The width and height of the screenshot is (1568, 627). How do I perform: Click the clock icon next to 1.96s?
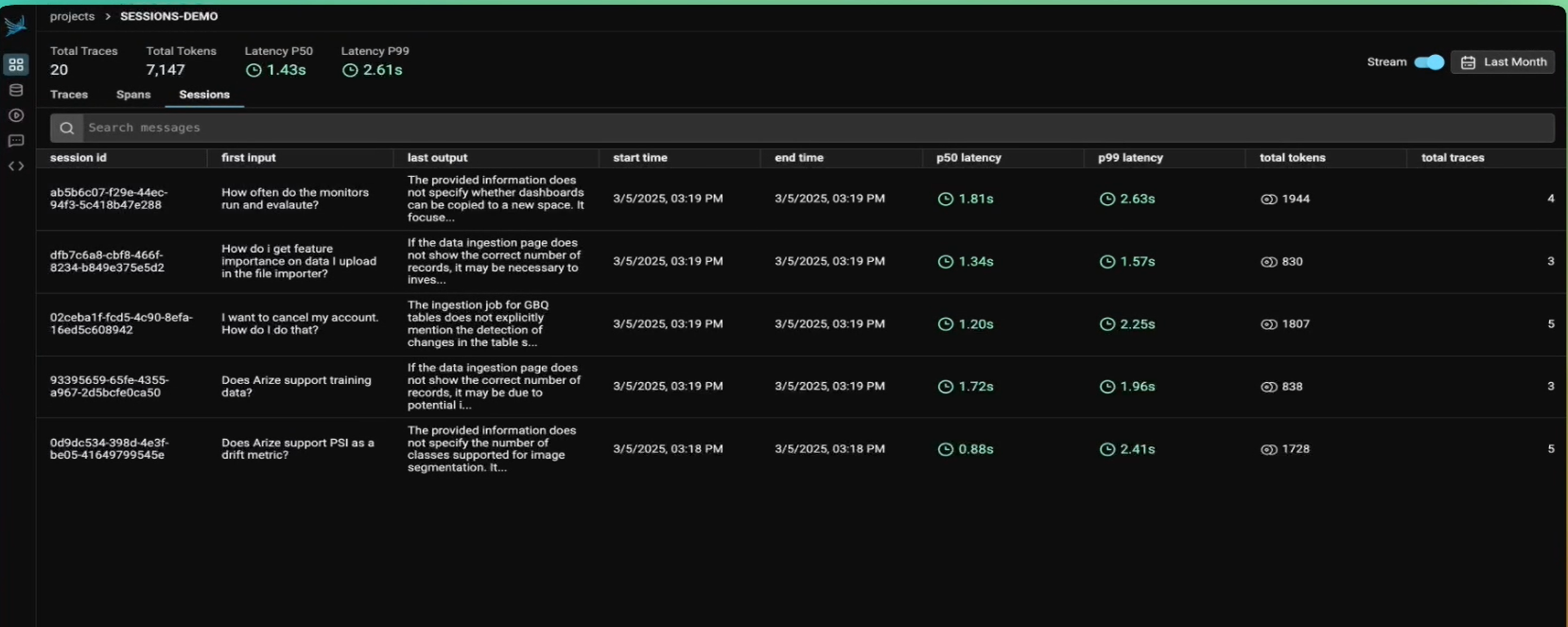1106,386
